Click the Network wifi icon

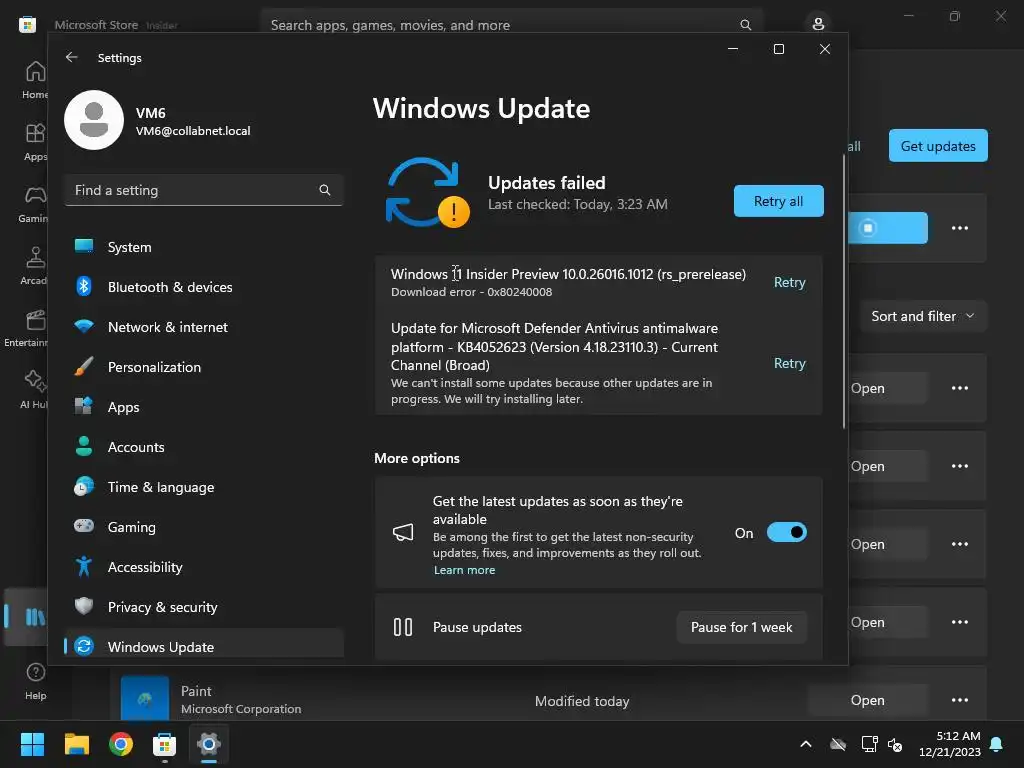pos(84,326)
